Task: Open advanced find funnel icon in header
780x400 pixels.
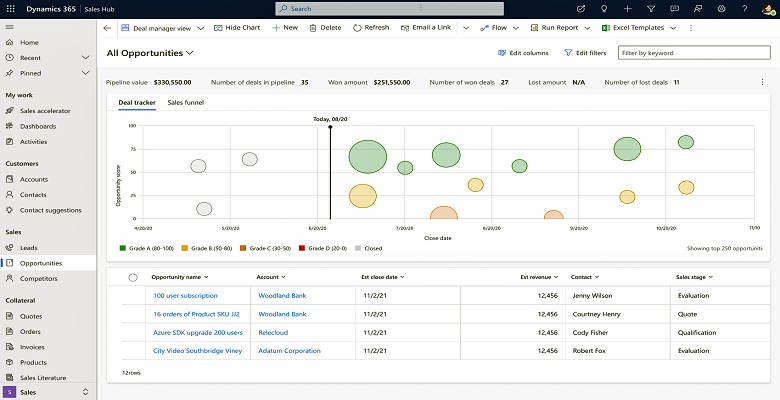Action: 651,8
